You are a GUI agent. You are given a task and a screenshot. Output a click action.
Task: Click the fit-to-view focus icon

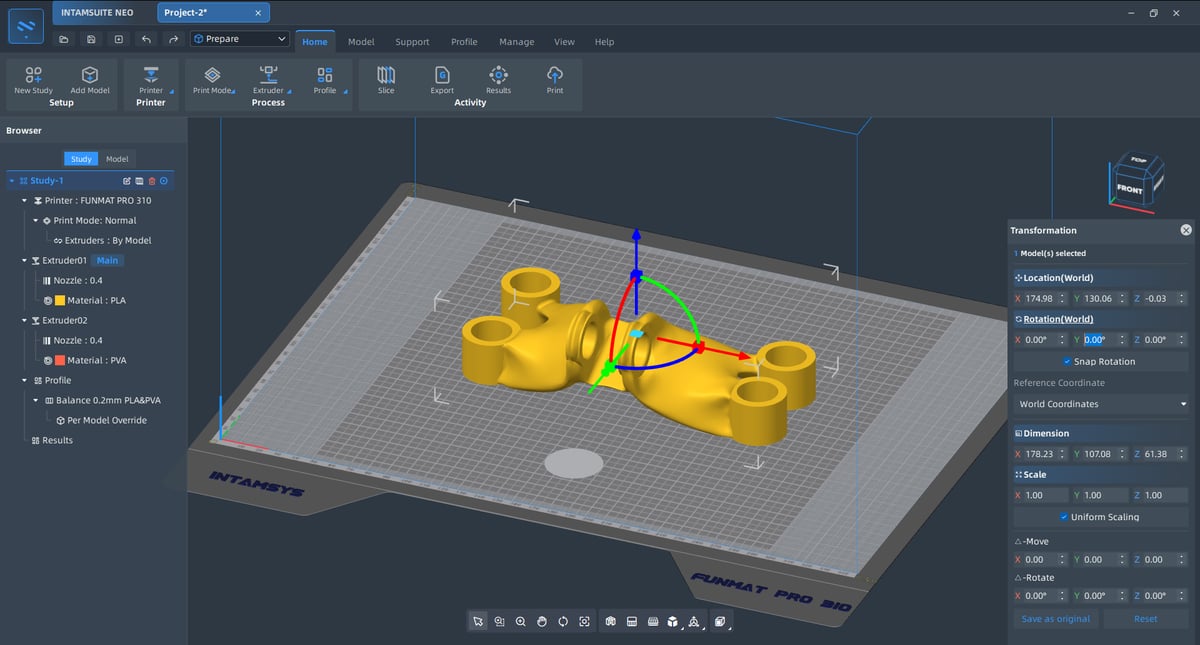[x=584, y=621]
